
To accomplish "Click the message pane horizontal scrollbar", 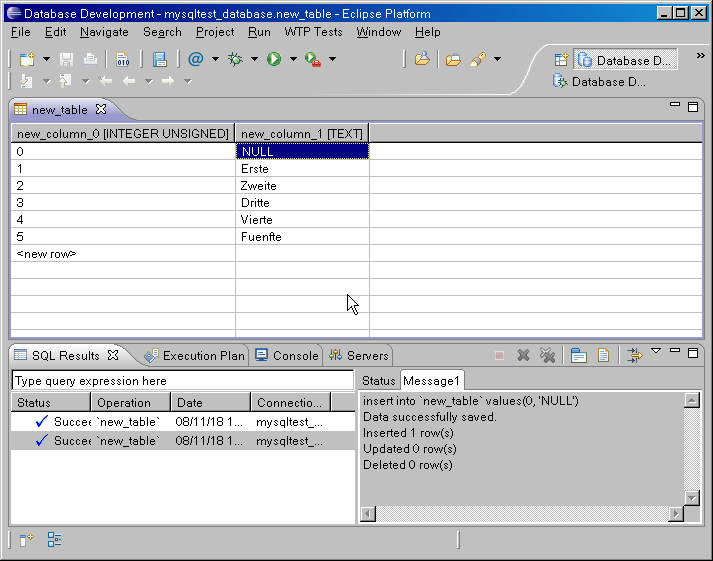I will pyautogui.click(x=520, y=513).
